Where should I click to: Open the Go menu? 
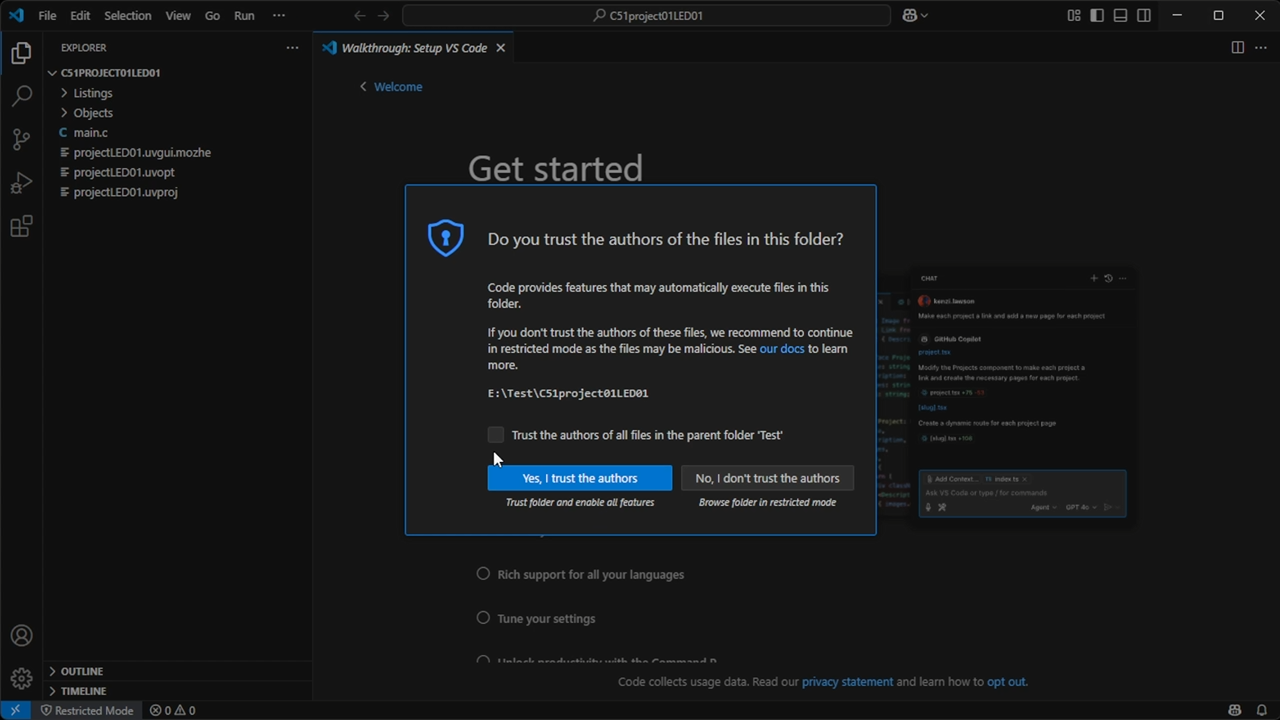212,15
